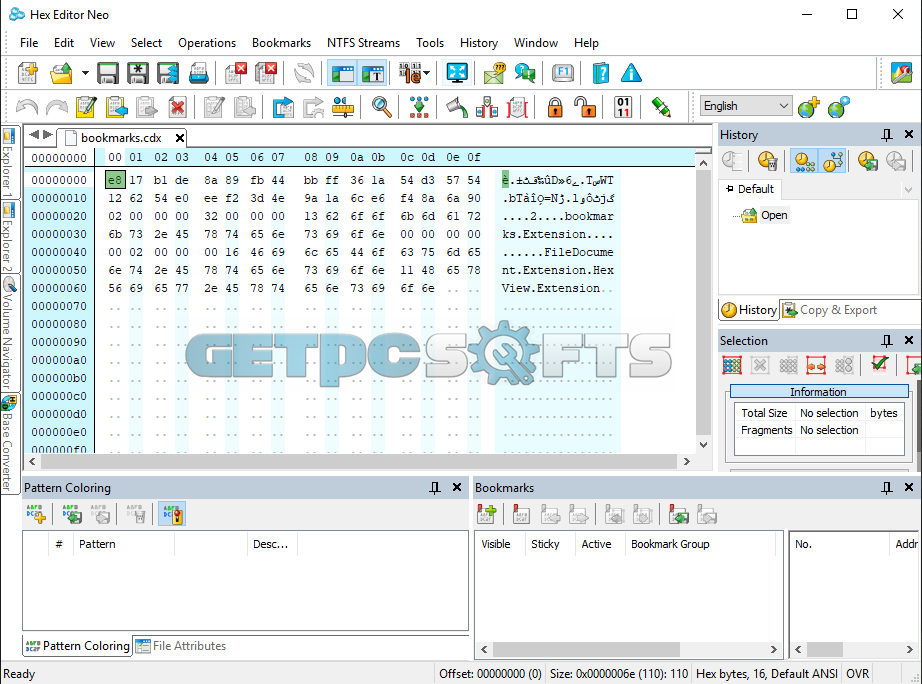Open the Operations menu
Screen dimensions: 922x684
(x=207, y=43)
